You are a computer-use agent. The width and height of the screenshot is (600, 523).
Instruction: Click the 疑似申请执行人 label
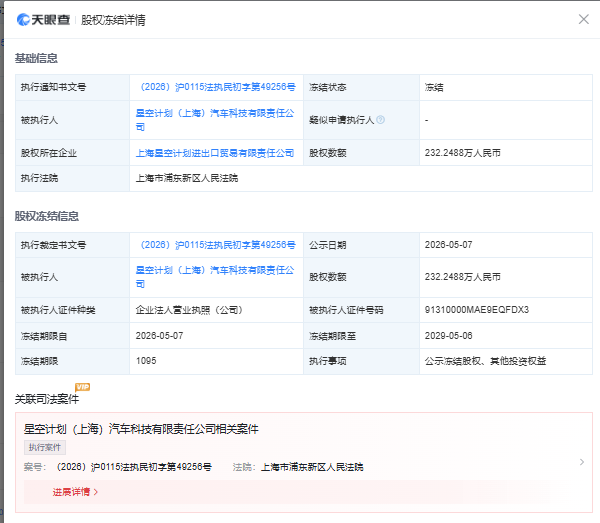click(341, 120)
